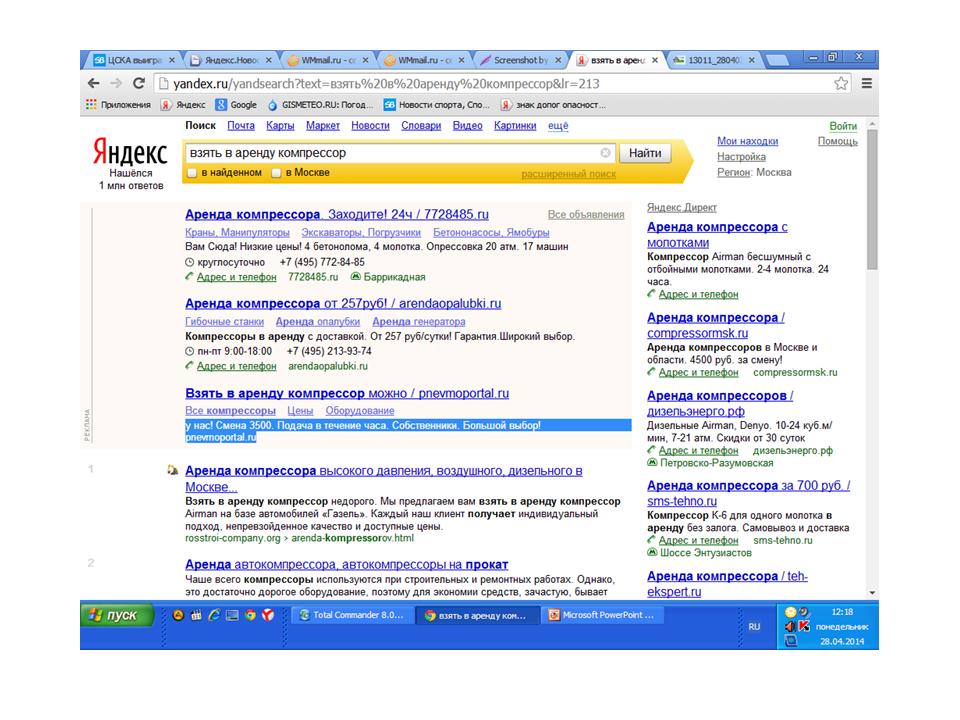
Task: Open the Пуск start button
Action: tap(116, 615)
